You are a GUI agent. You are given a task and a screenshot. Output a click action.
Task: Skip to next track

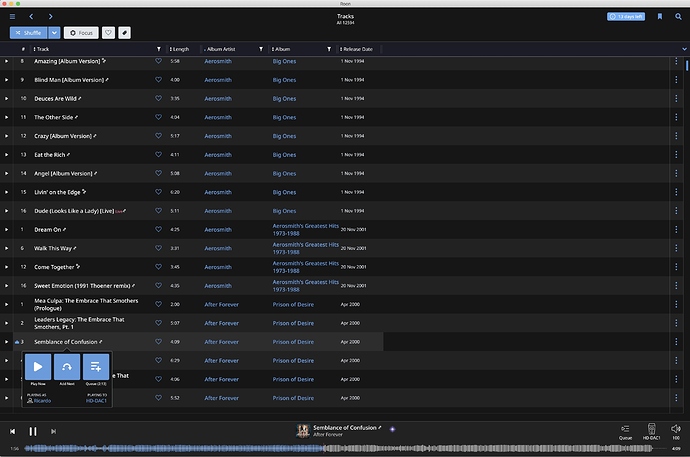coord(53,431)
